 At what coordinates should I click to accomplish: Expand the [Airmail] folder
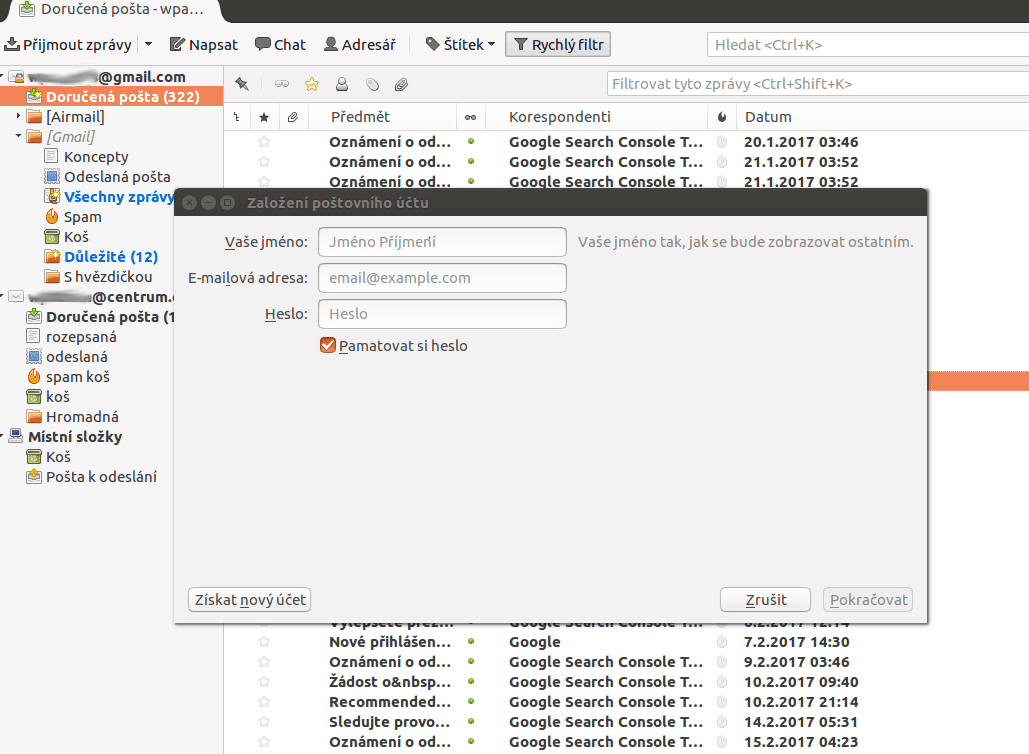point(18,117)
